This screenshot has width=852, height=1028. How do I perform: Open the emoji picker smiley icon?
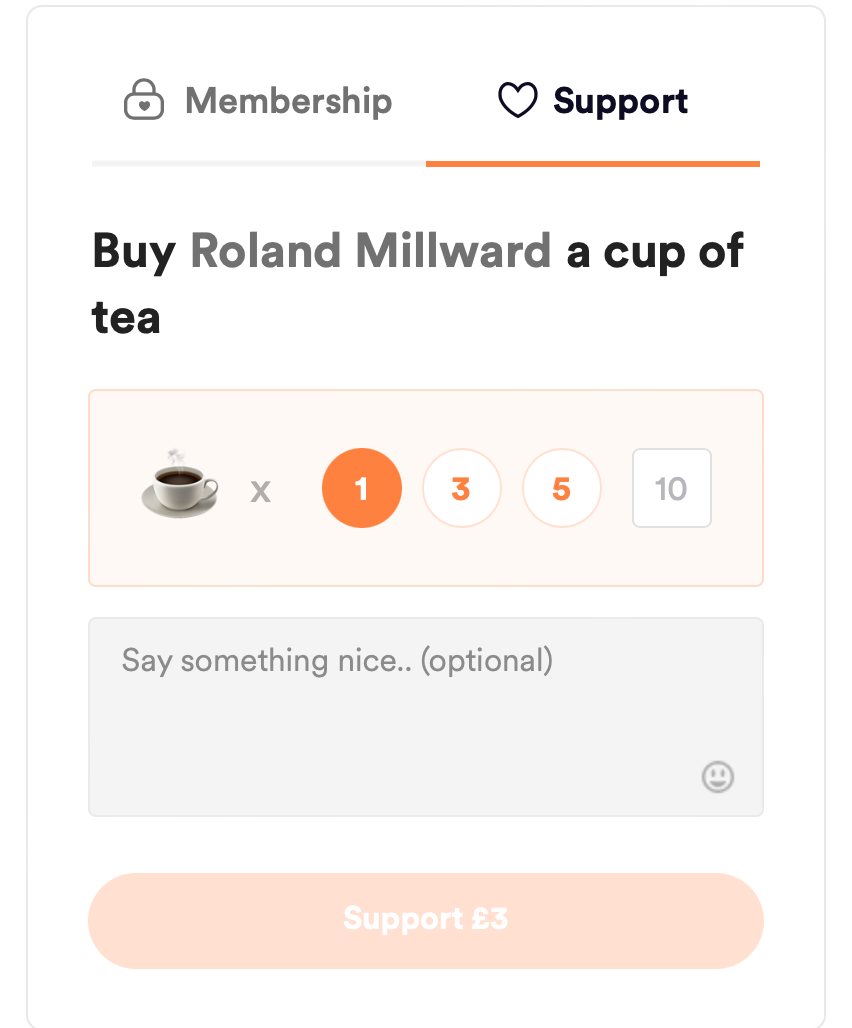pyautogui.click(x=718, y=777)
